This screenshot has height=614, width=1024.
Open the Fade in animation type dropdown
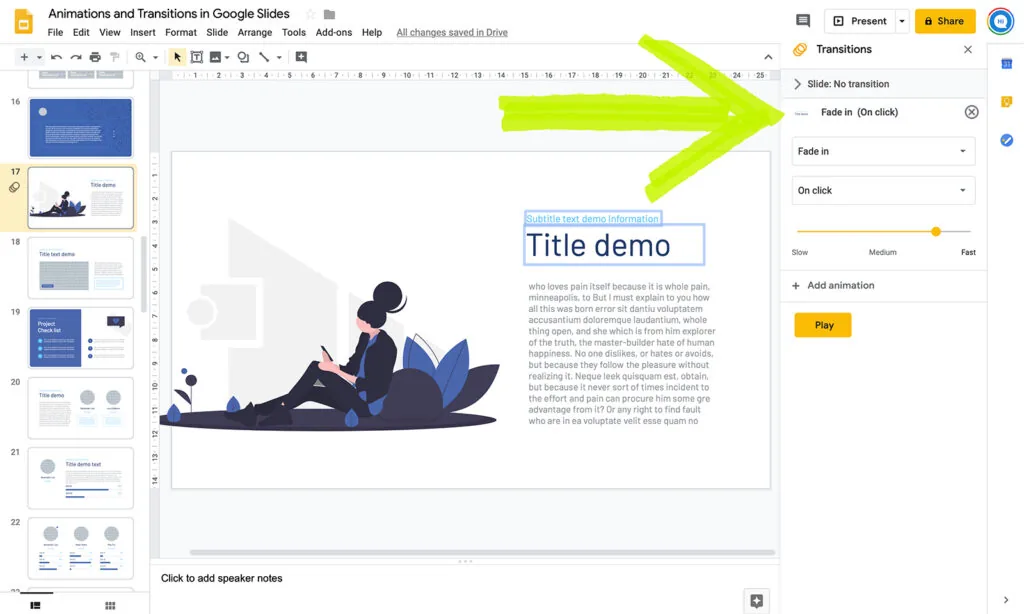pyautogui.click(x=883, y=151)
